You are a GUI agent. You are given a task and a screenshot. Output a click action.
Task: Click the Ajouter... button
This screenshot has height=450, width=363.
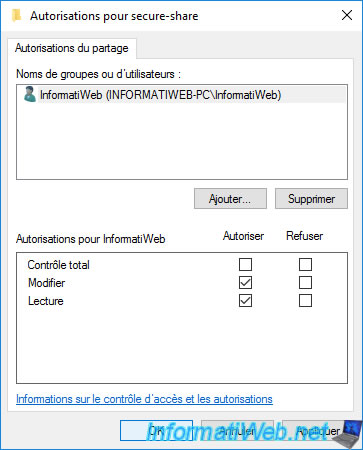coord(230,199)
